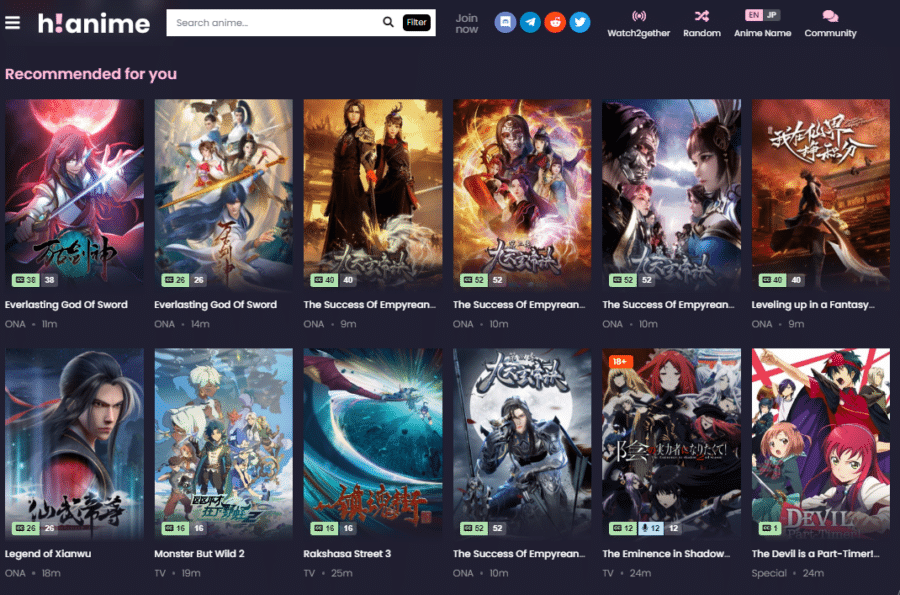Viewport: 900px width, 595px height.
Task: Click the 25m duration under Rakshasa Street 3
Action: click(342, 573)
